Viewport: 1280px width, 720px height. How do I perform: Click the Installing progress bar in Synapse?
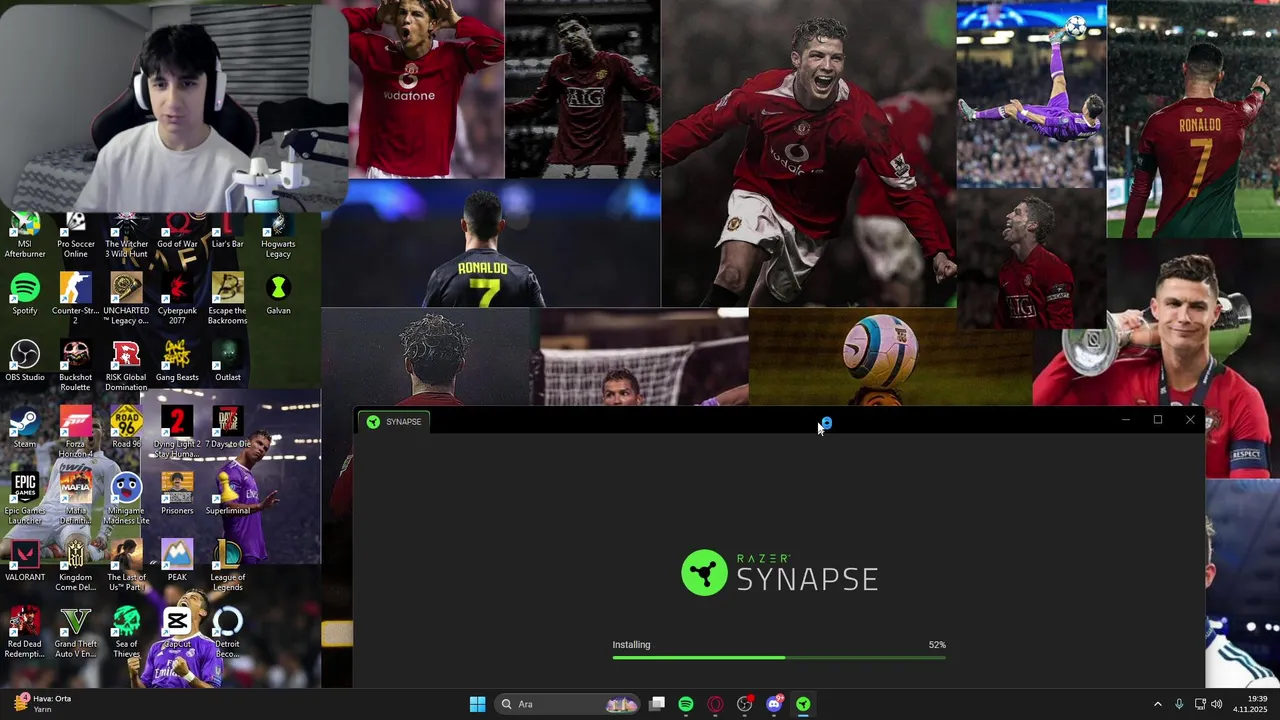pyautogui.click(x=779, y=657)
